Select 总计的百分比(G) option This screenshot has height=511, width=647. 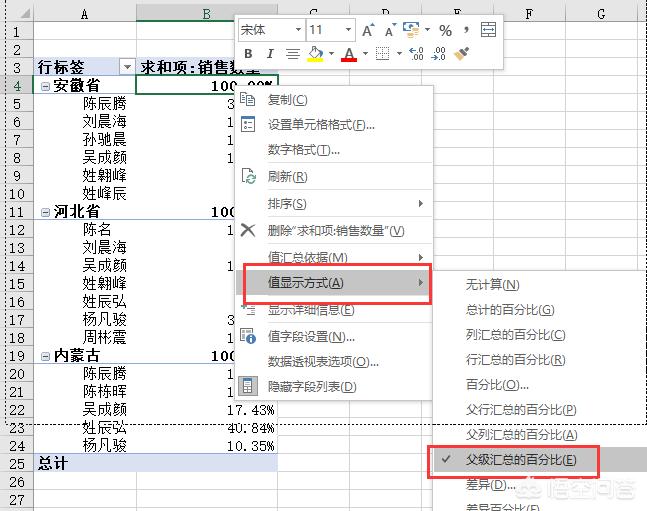pos(538,310)
